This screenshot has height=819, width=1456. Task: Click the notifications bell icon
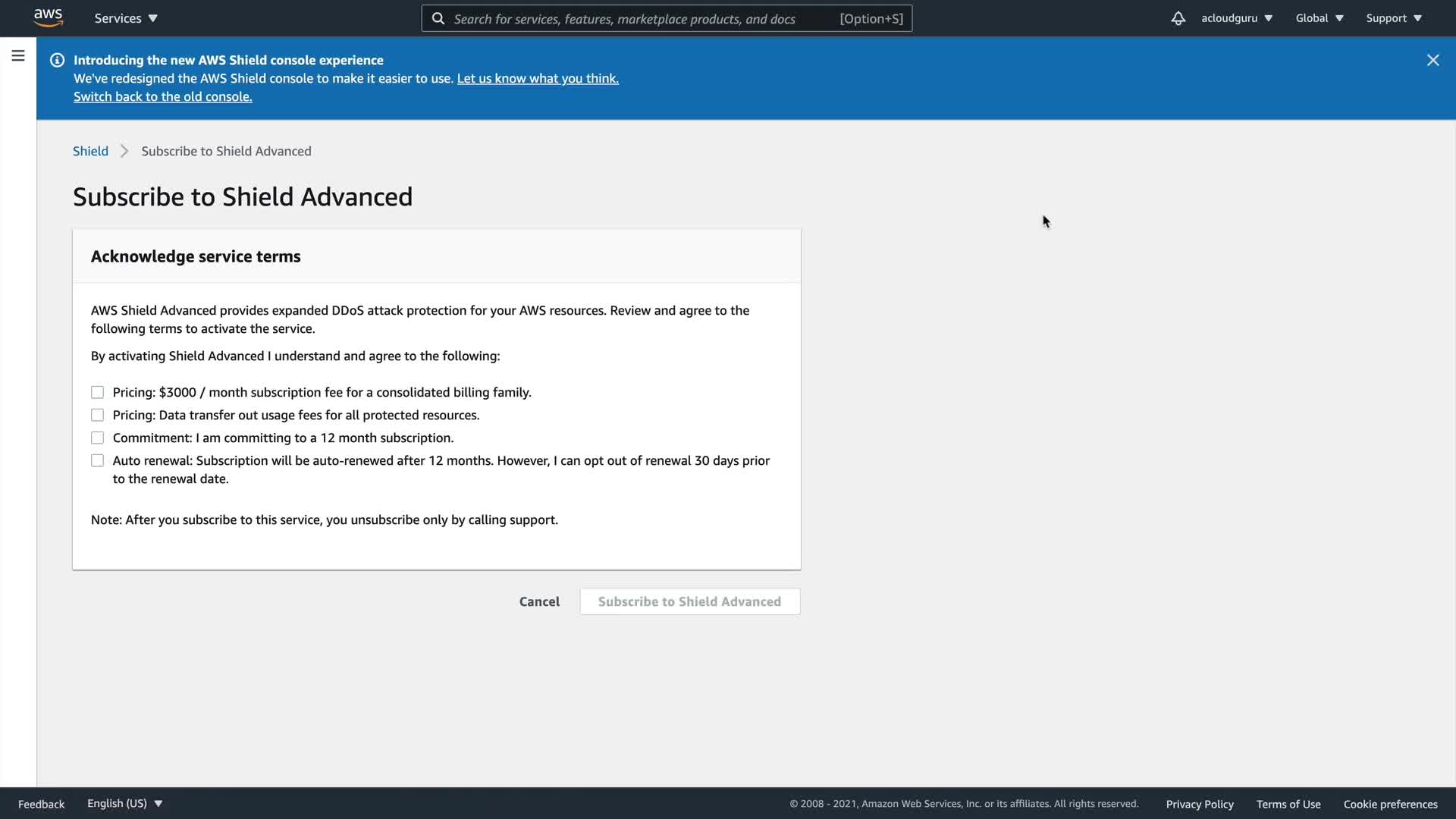[x=1178, y=18]
